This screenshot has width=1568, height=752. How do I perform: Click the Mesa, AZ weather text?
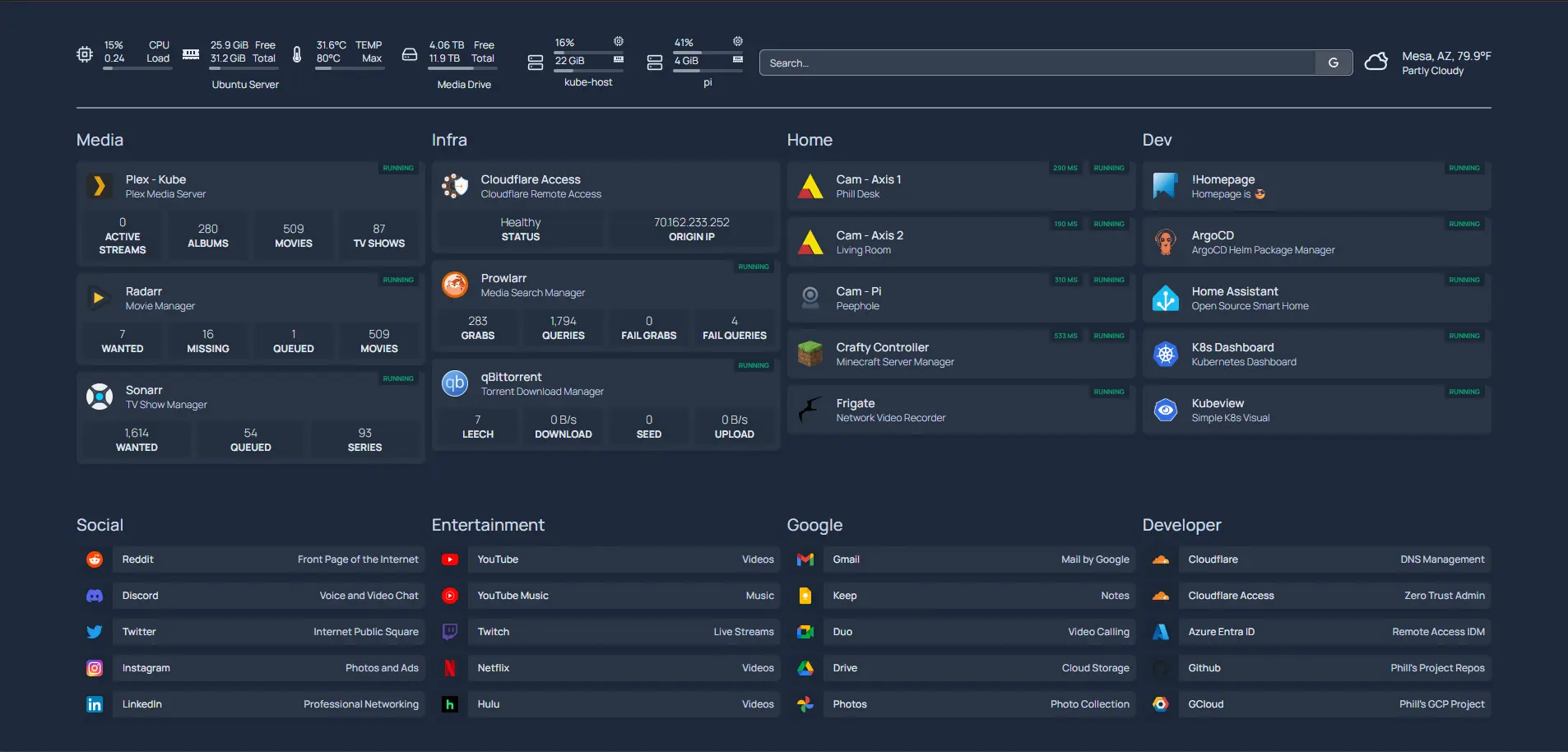(x=1446, y=56)
